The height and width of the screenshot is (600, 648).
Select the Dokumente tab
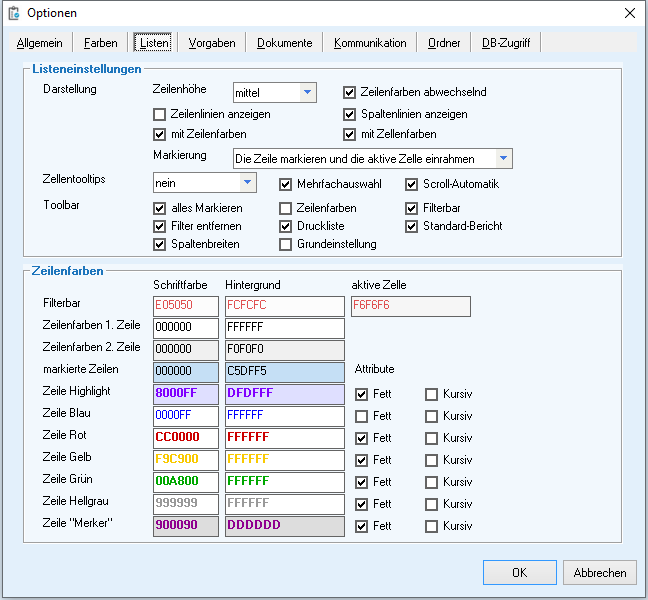(284, 43)
